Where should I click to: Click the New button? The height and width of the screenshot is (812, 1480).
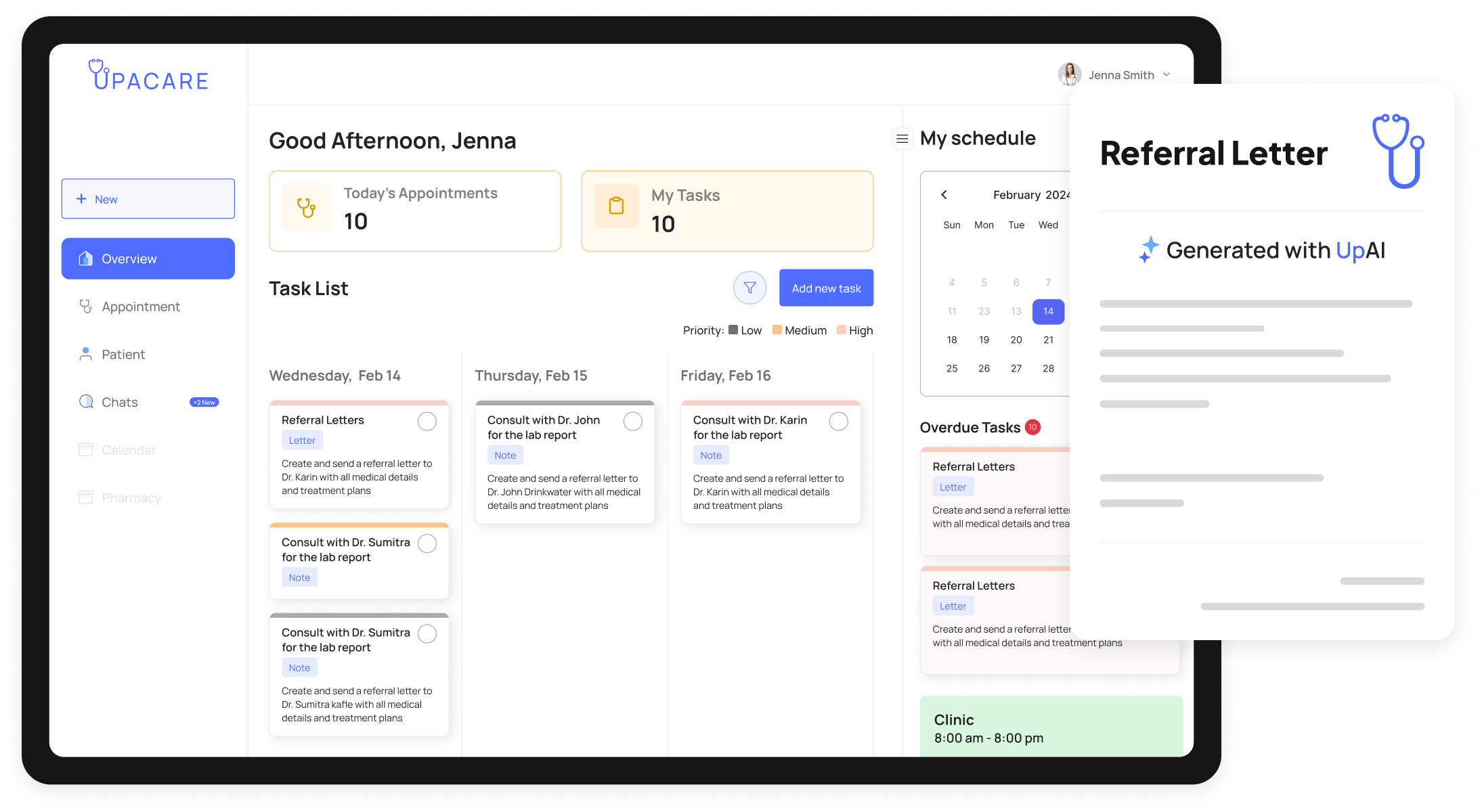[148, 199]
